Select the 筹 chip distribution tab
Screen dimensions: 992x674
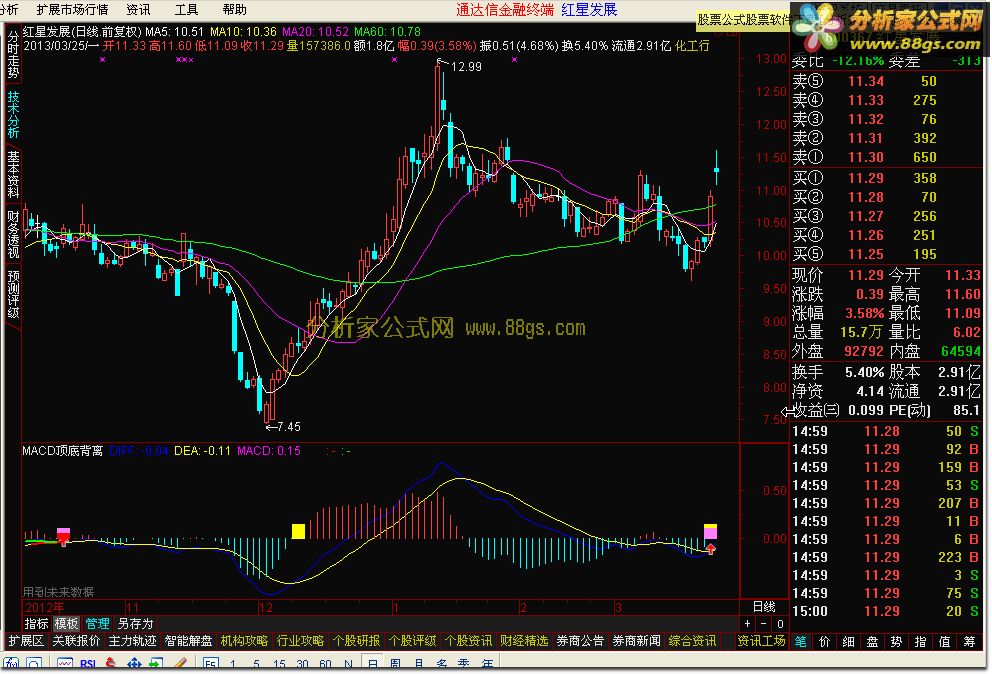click(969, 641)
